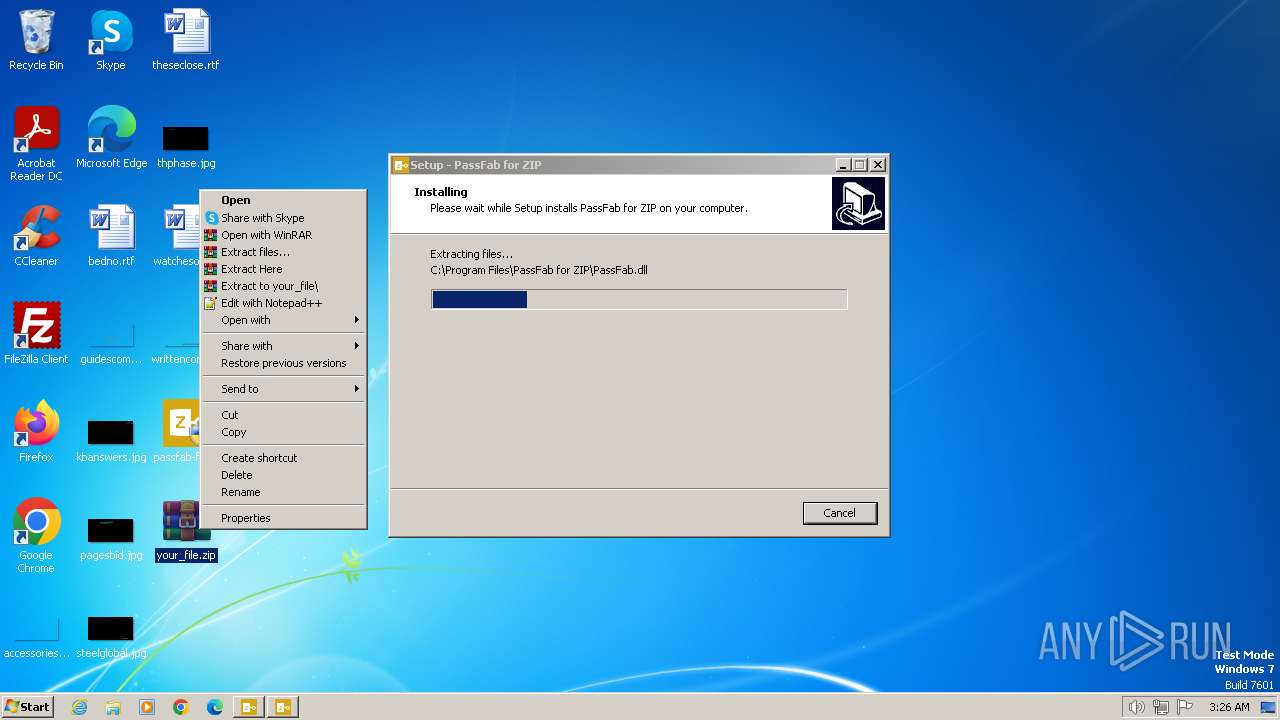The width and height of the screenshot is (1280, 720).
Task: Open Windows Explorer from taskbar
Action: click(x=113, y=707)
